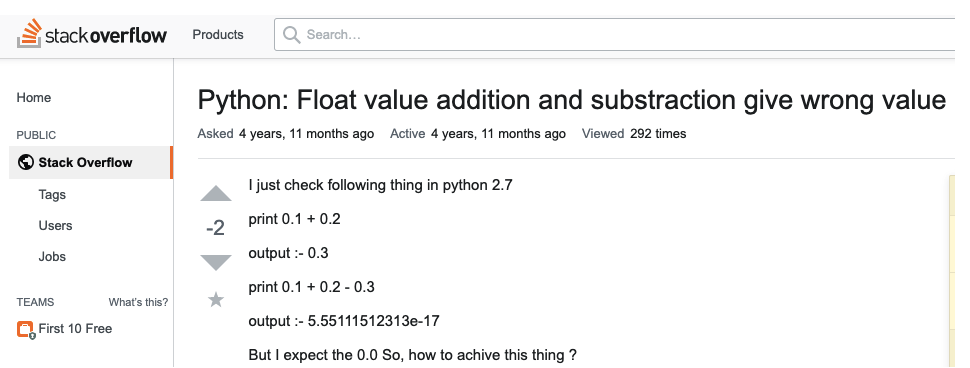Open First 10 Free teams link
This screenshot has width=970, height=368.
pyautogui.click(x=75, y=328)
